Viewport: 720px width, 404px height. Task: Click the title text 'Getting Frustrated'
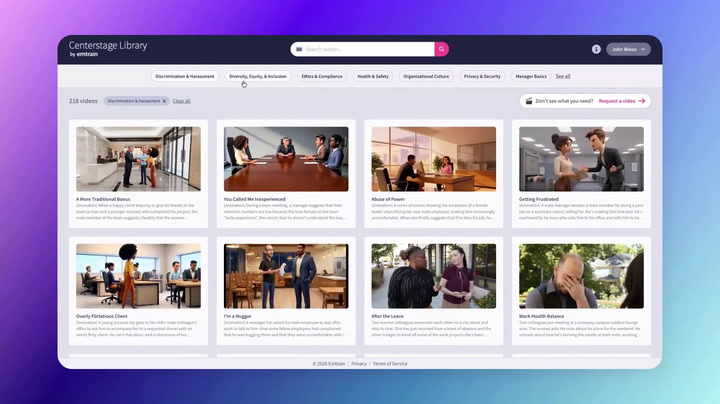tap(539, 199)
